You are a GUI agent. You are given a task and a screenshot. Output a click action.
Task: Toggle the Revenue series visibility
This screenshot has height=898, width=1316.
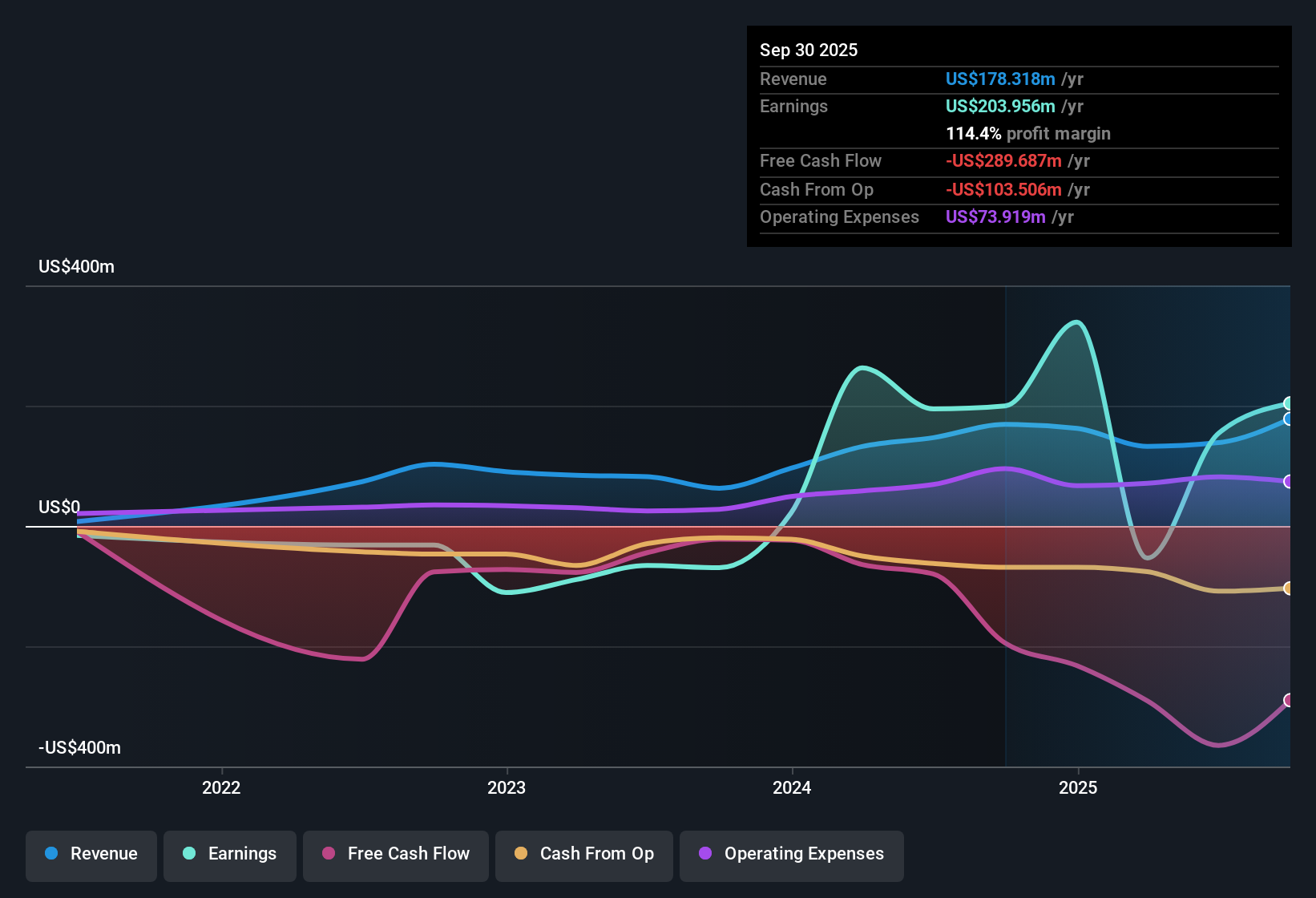pos(91,855)
